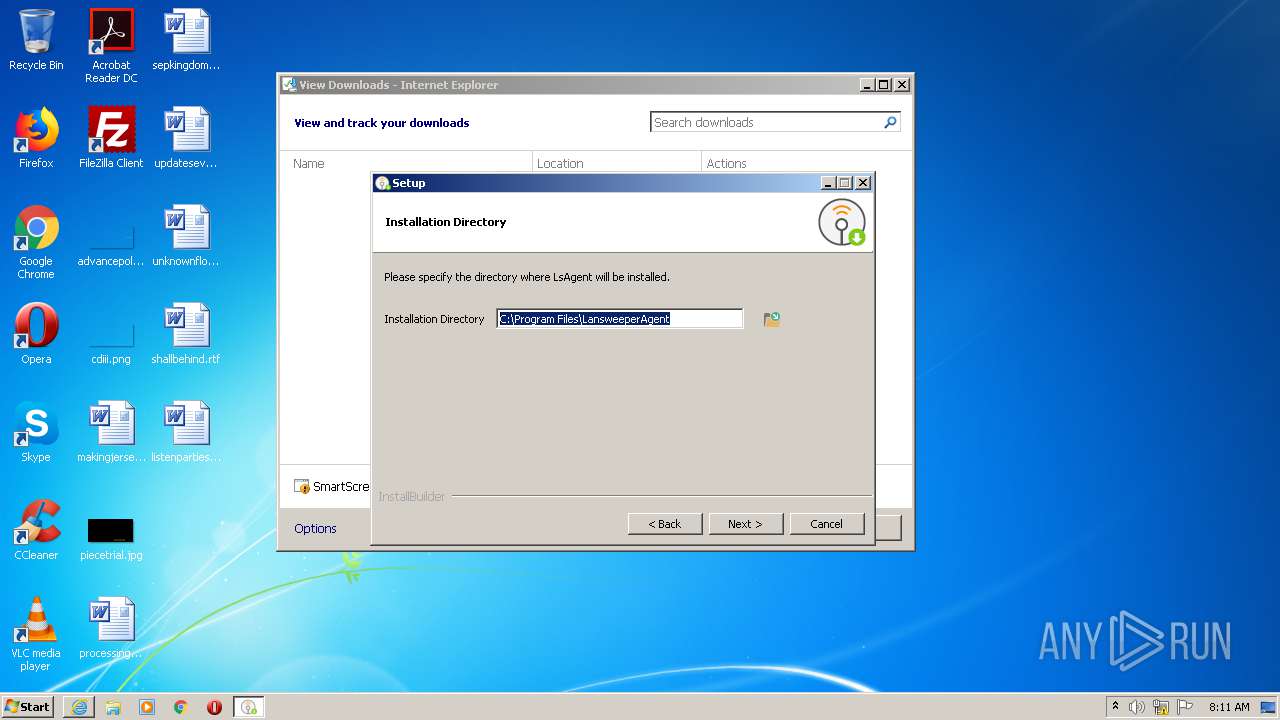Click the Back button in Setup

click(665, 524)
